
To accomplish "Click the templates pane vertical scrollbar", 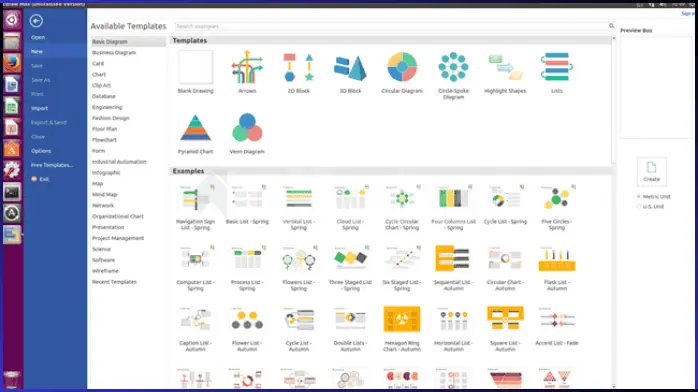I will [x=614, y=100].
